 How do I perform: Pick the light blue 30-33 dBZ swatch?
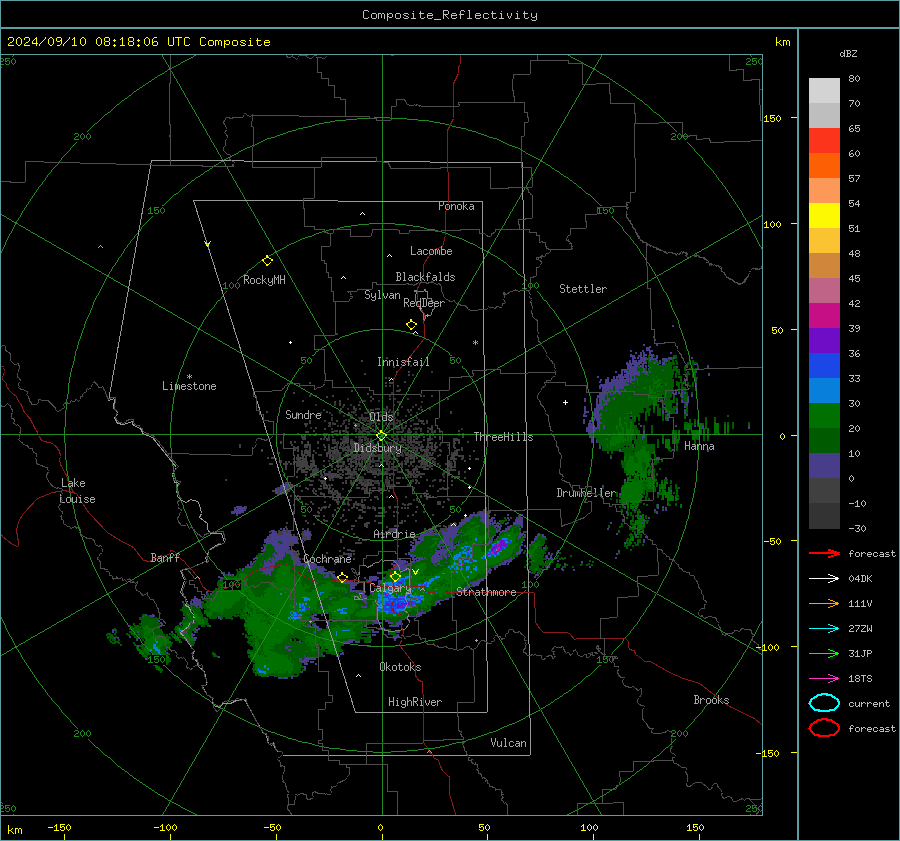tap(824, 390)
